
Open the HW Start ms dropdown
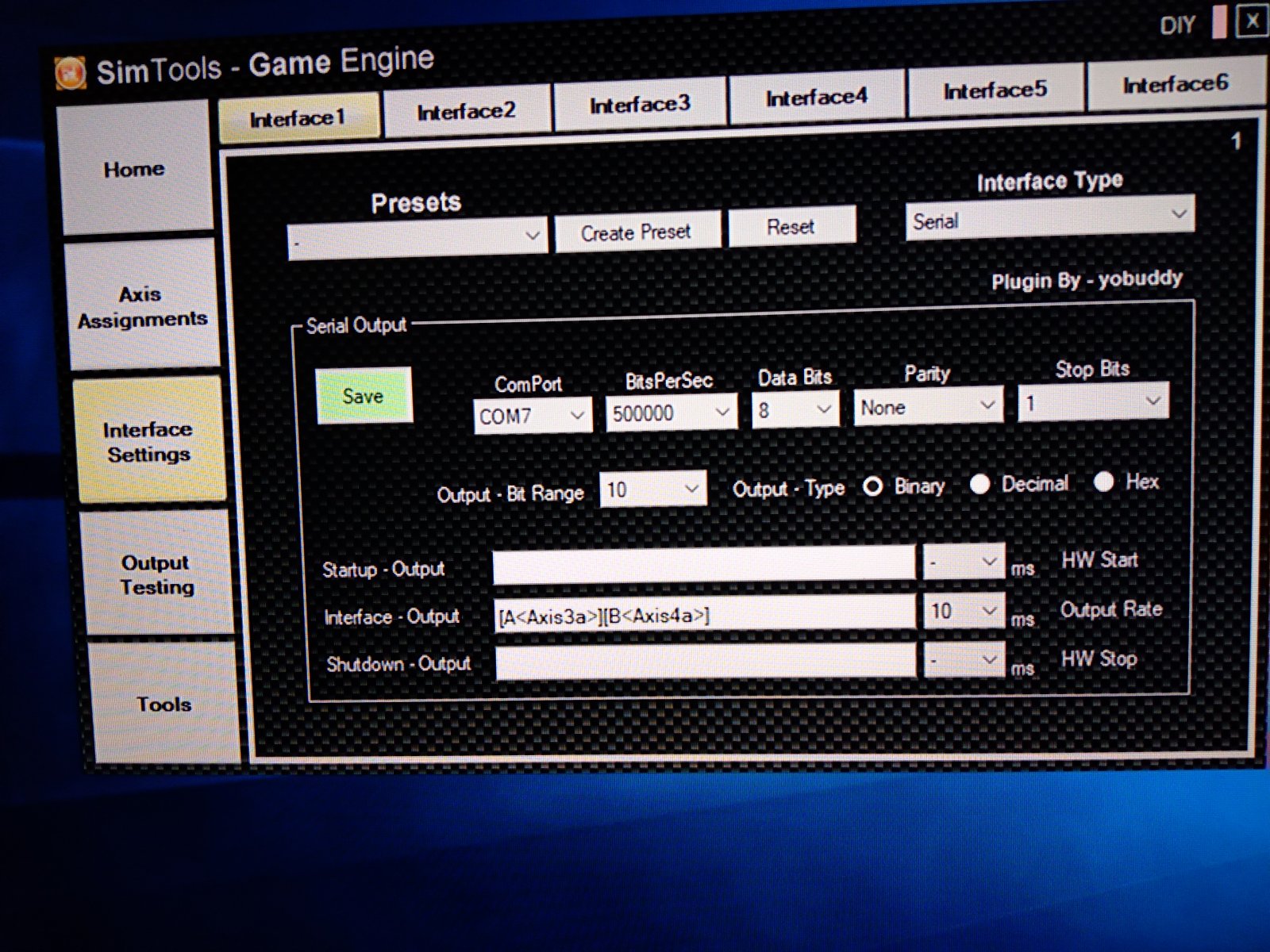964,562
